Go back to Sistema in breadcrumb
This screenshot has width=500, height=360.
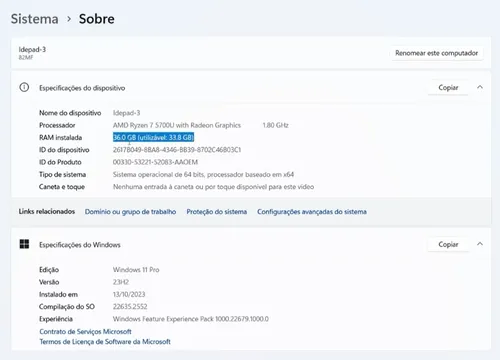click(x=35, y=19)
